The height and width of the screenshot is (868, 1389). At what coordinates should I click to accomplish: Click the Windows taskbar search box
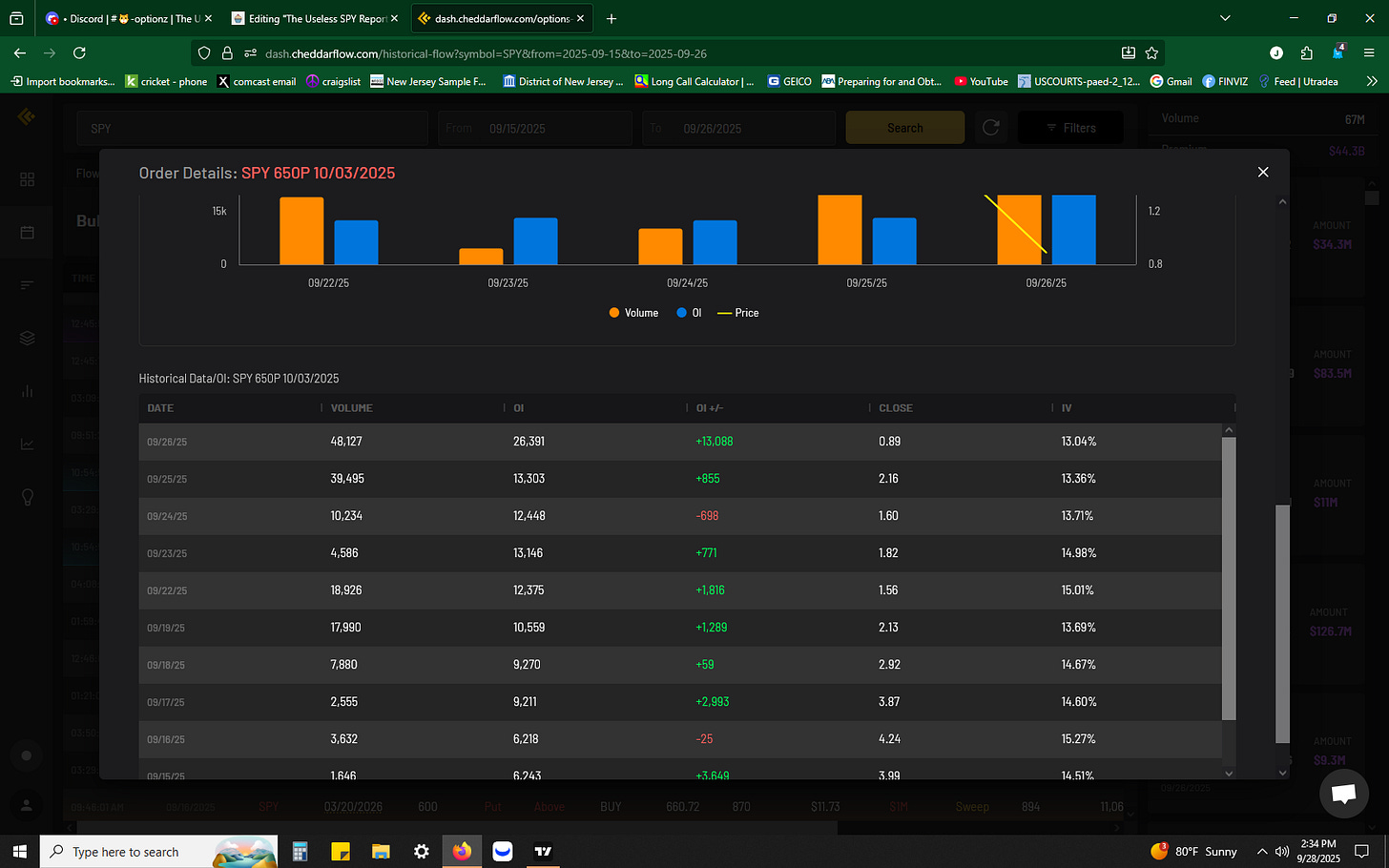point(158,852)
